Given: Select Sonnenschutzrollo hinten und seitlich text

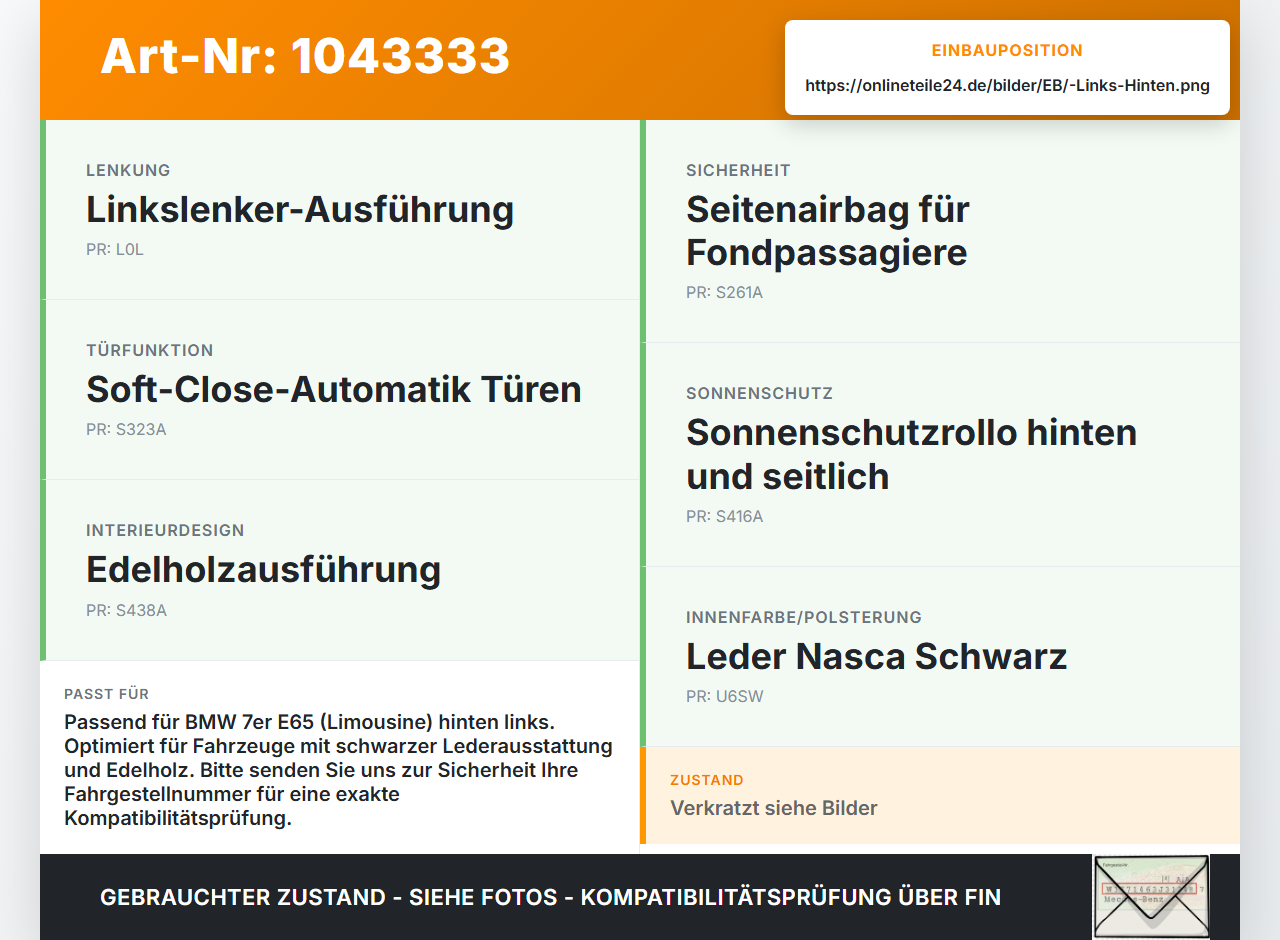Looking at the screenshot, I should [911, 455].
